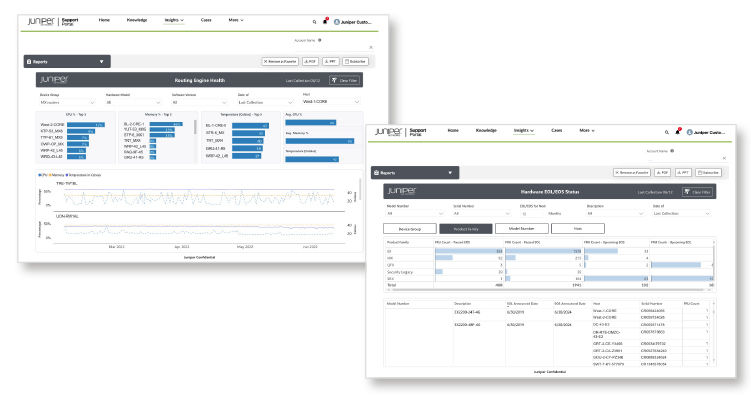This screenshot has width=751, height=396.
Task: Open More menu in Hardware EOL/EOS window
Action: 587,130
